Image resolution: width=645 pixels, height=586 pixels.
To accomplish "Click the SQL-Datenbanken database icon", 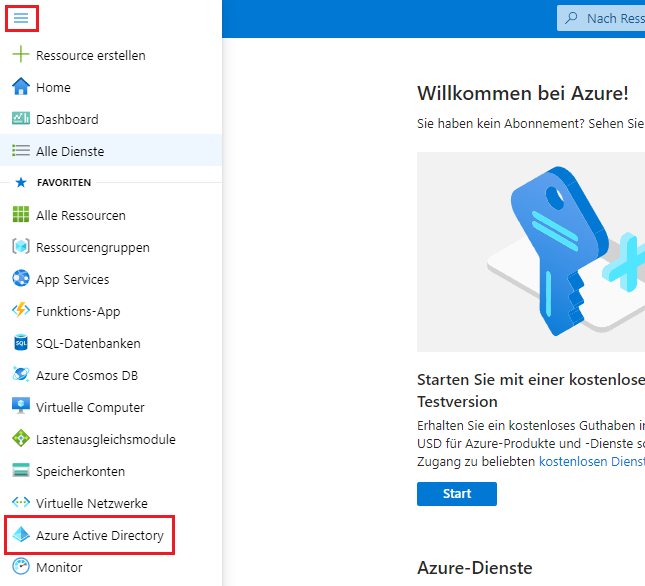I will click(21, 343).
